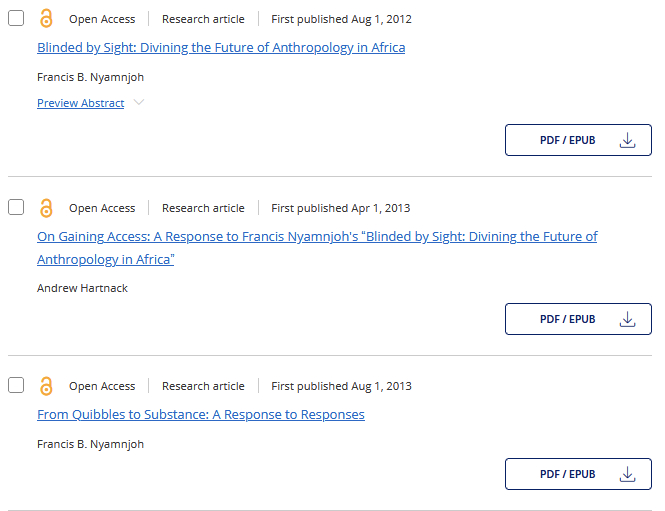Click open access lock icon for From Quibbles to Substance
Screen dimensions: 665x511
46,386
